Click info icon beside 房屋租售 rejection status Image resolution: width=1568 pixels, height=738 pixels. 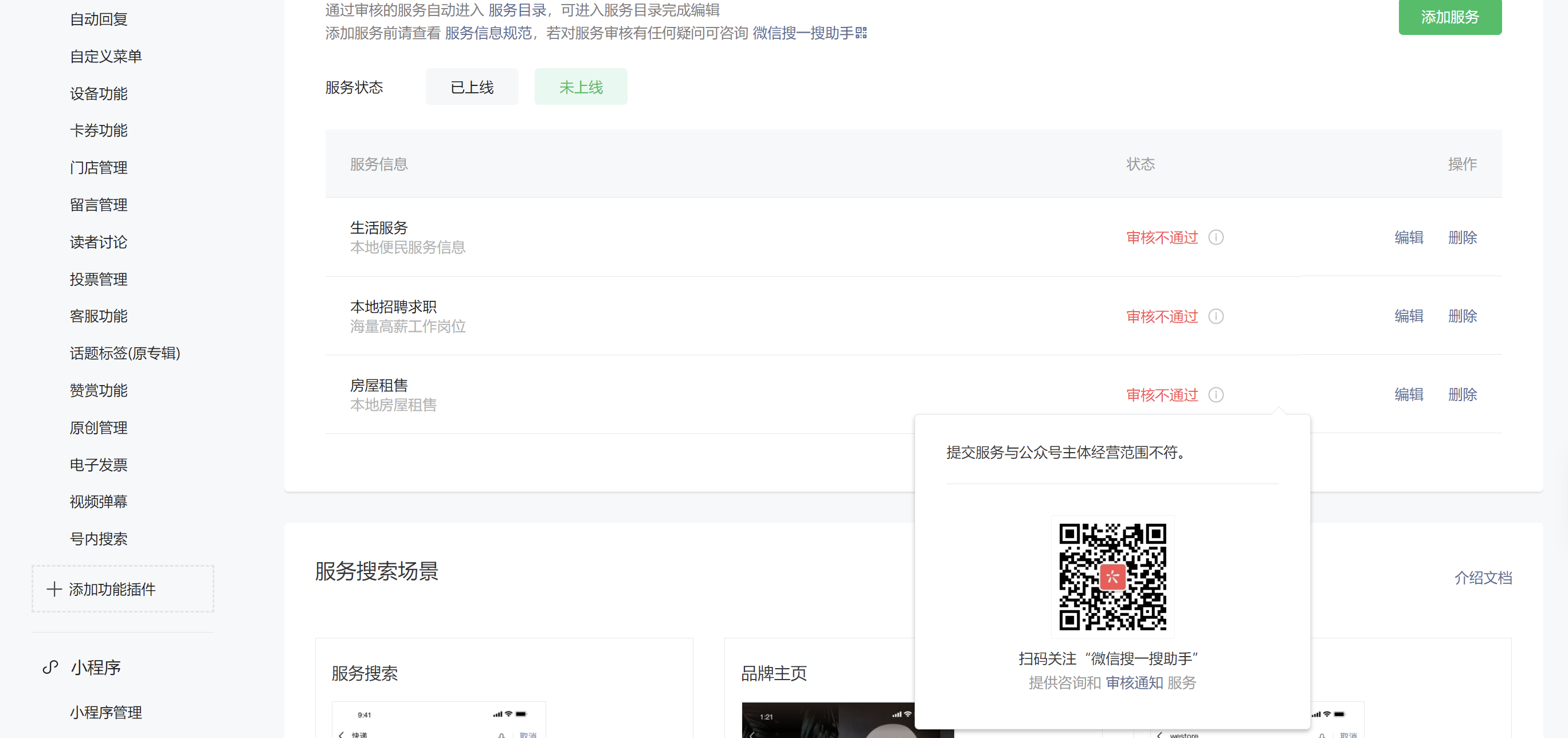click(x=1216, y=395)
